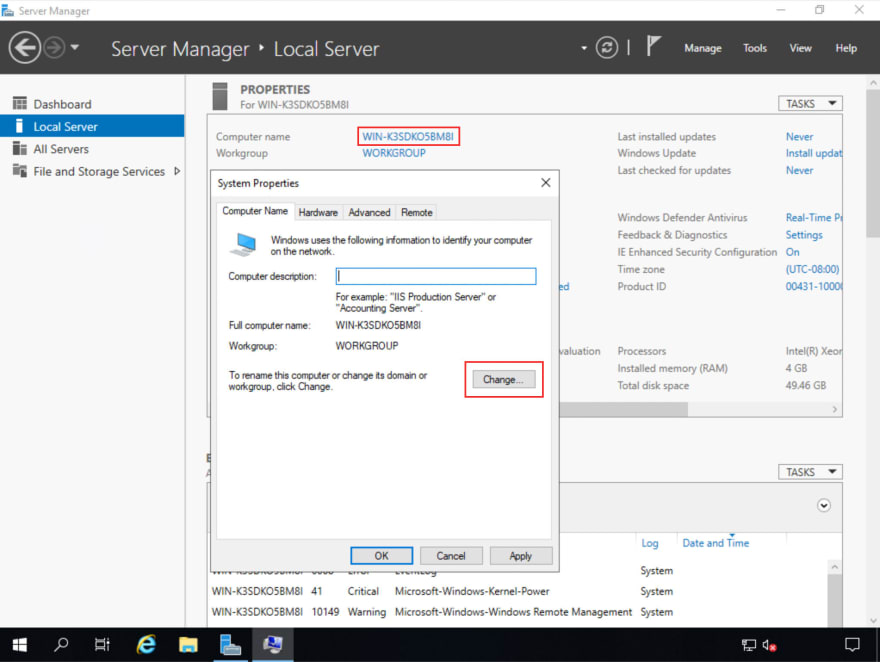Open File Explorer from taskbar
This screenshot has height=662, width=880.
pyautogui.click(x=188, y=645)
